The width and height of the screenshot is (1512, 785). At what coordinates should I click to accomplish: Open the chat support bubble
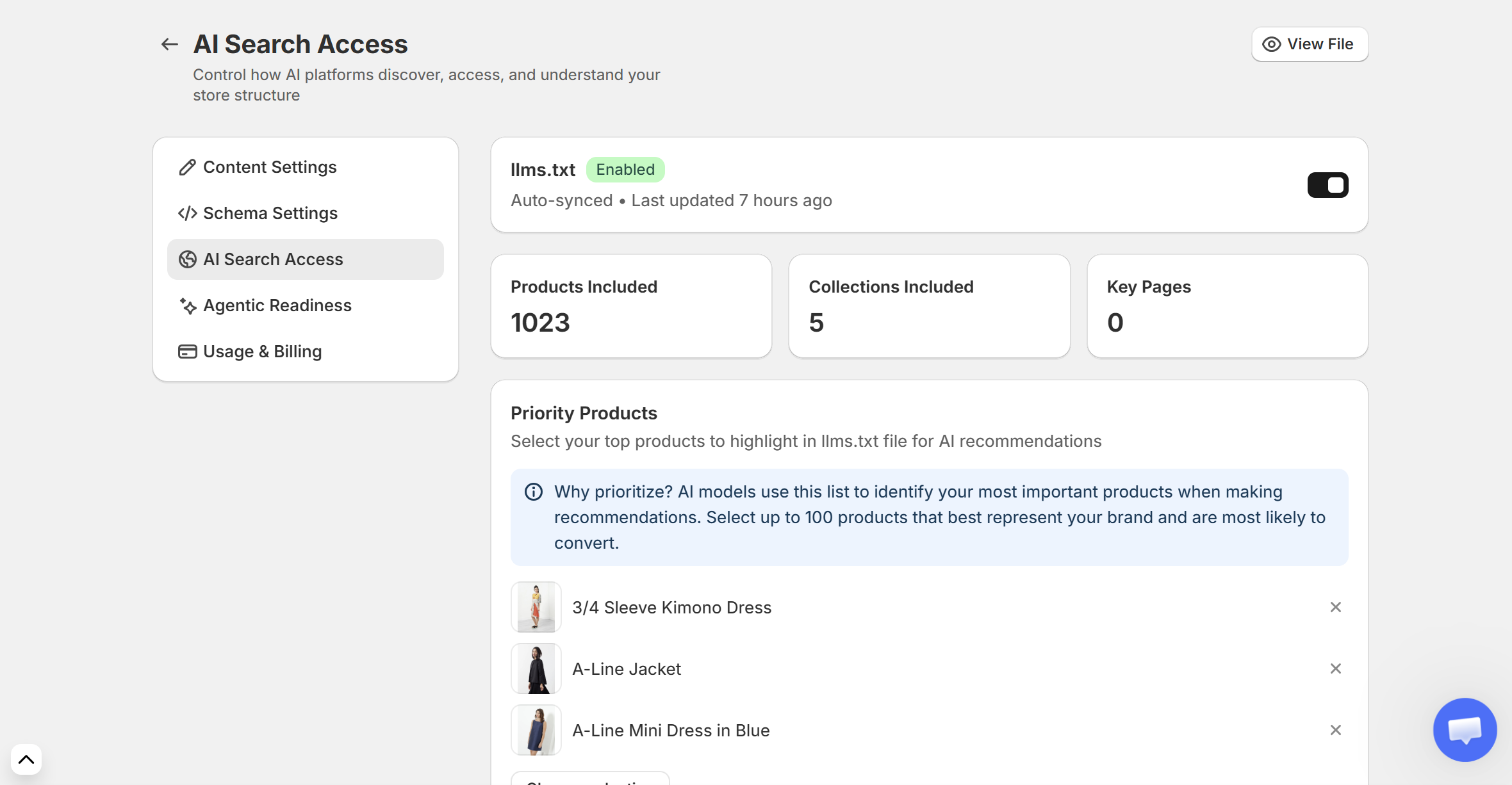[x=1465, y=729]
